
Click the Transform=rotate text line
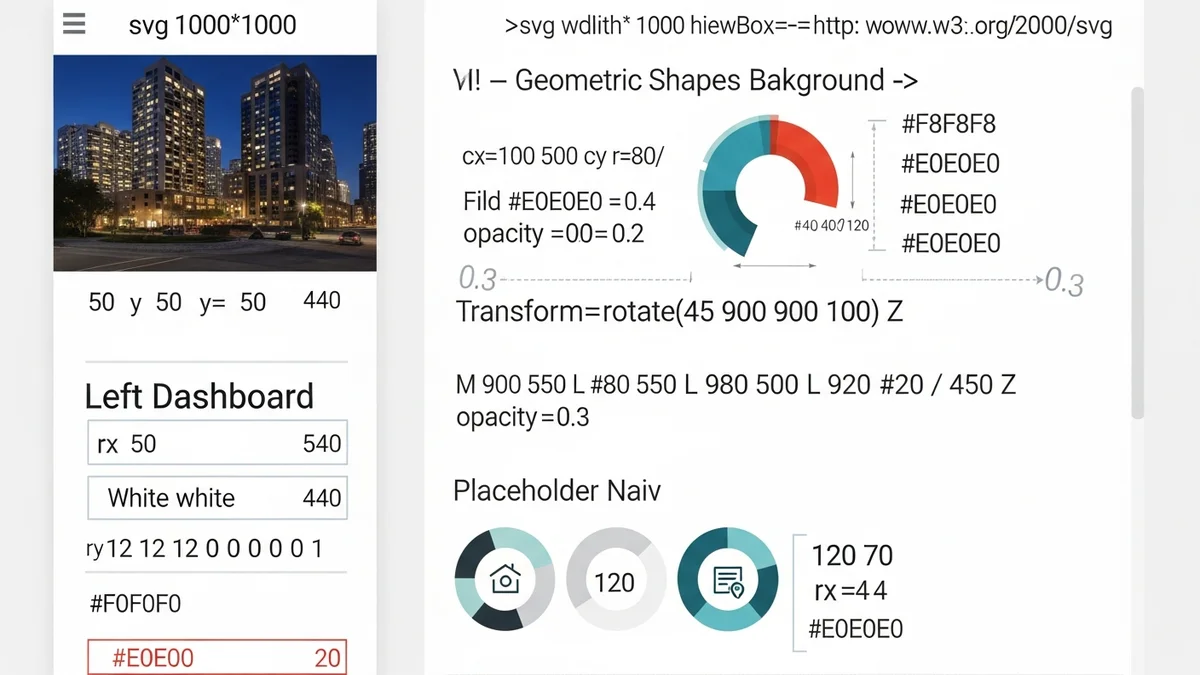tap(679, 311)
